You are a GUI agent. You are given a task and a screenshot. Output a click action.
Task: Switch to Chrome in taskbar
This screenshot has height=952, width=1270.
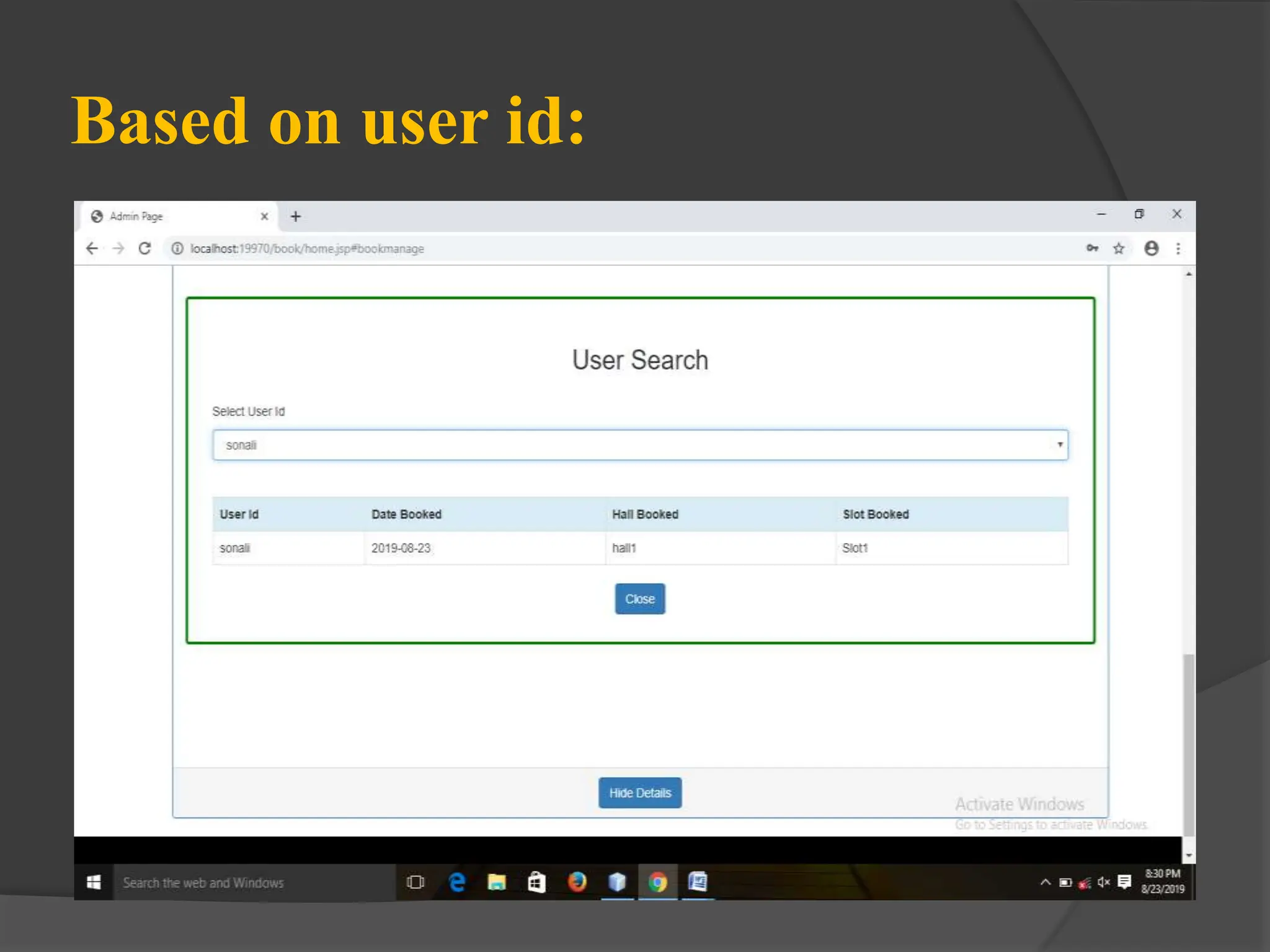pos(657,882)
